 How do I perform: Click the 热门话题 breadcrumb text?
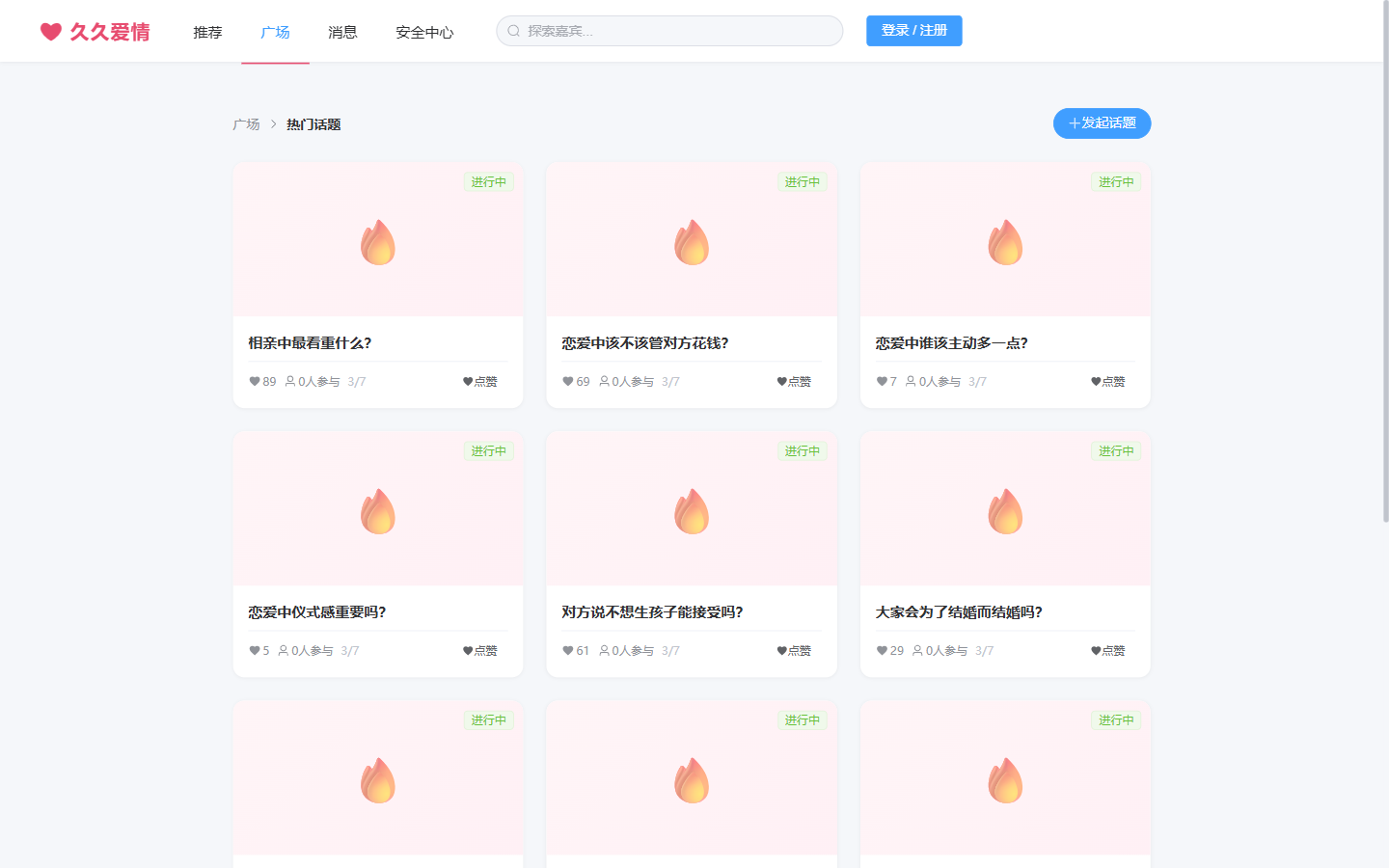click(313, 124)
